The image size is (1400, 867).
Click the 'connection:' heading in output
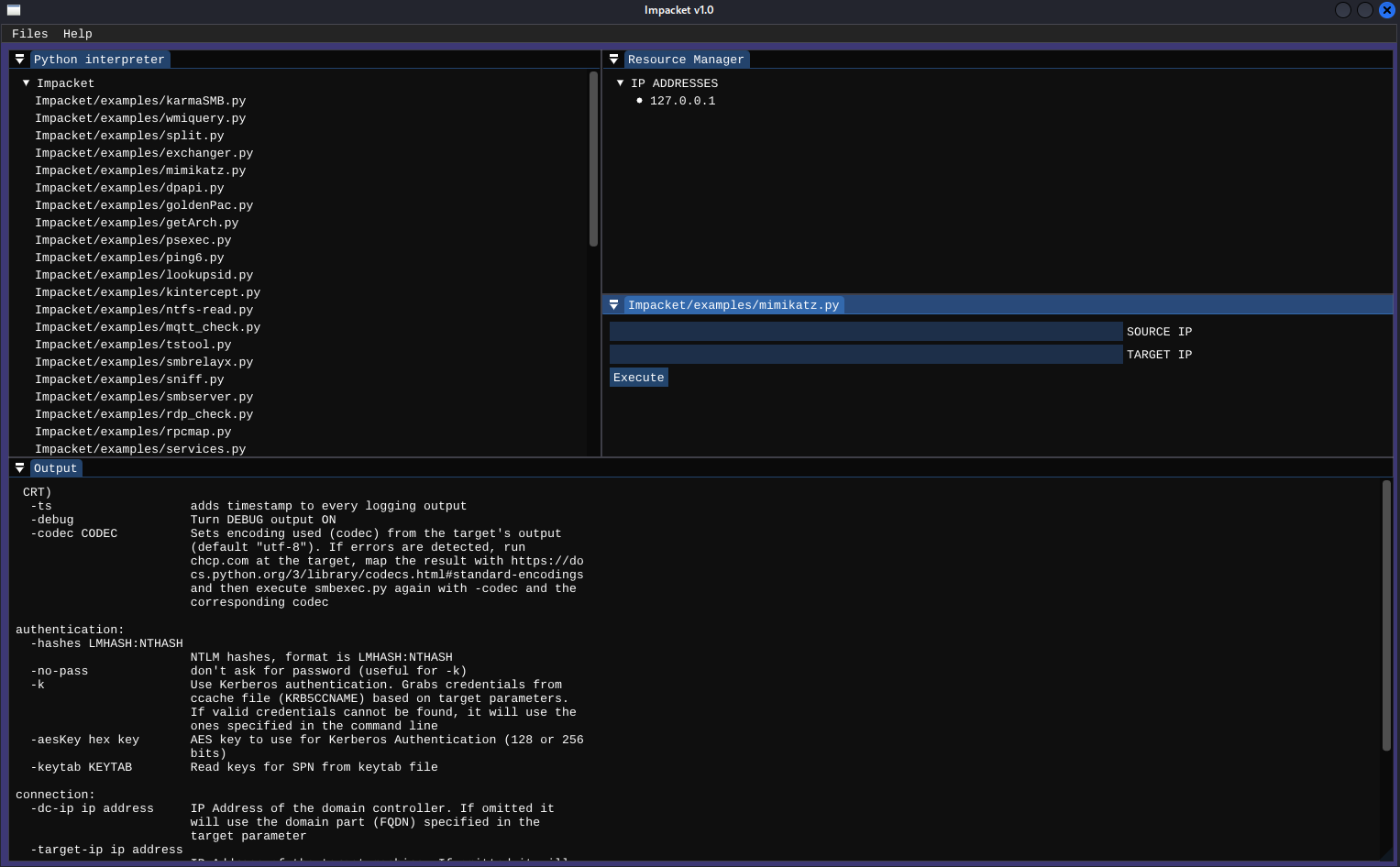click(x=55, y=795)
